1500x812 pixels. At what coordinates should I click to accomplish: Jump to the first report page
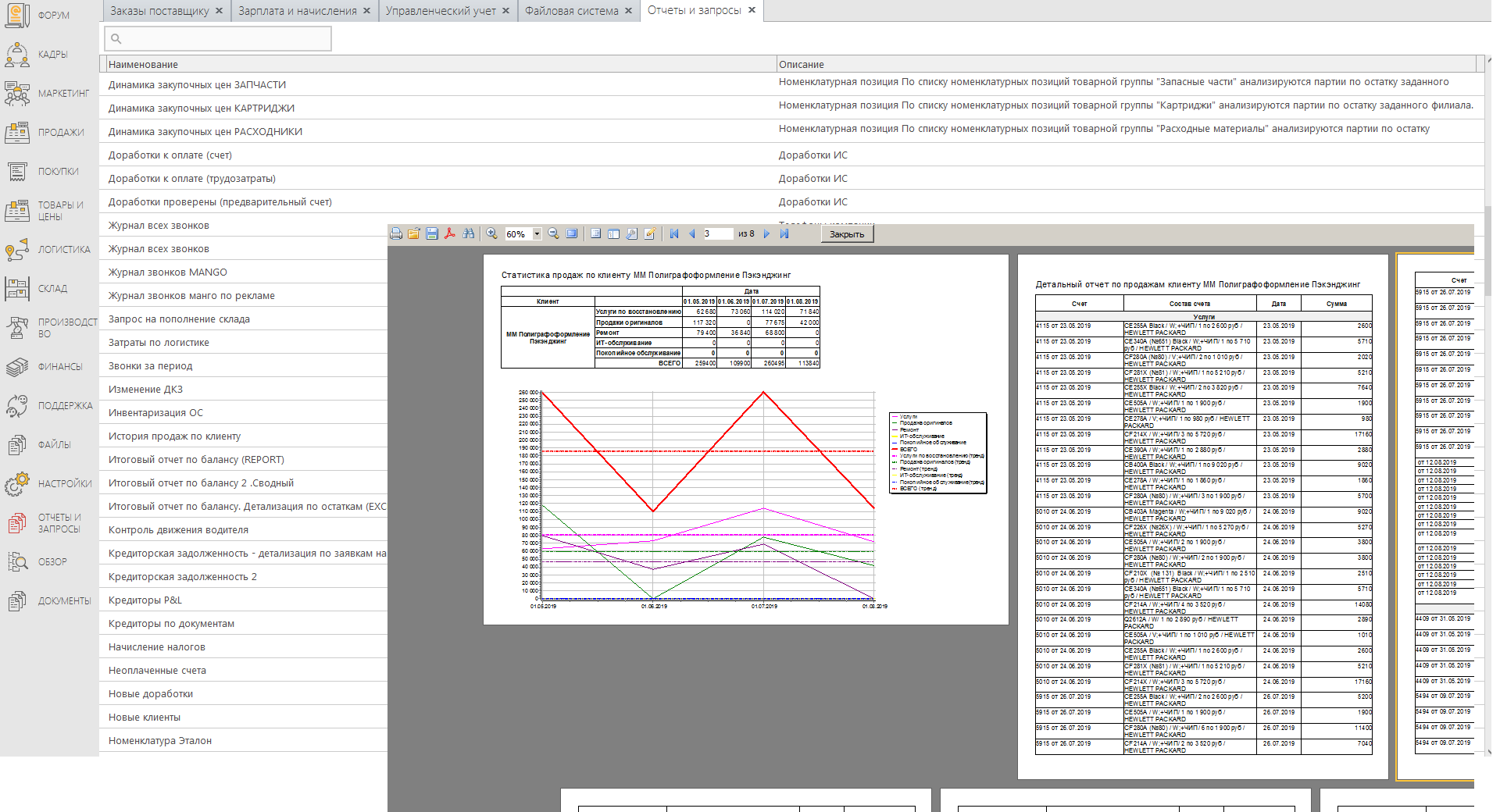pos(674,233)
